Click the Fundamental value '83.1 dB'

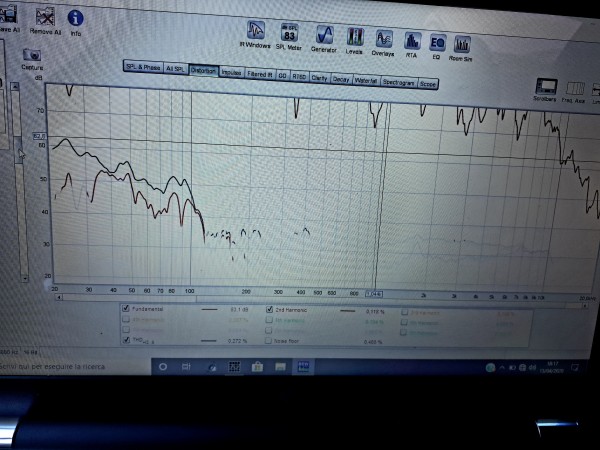(240, 309)
